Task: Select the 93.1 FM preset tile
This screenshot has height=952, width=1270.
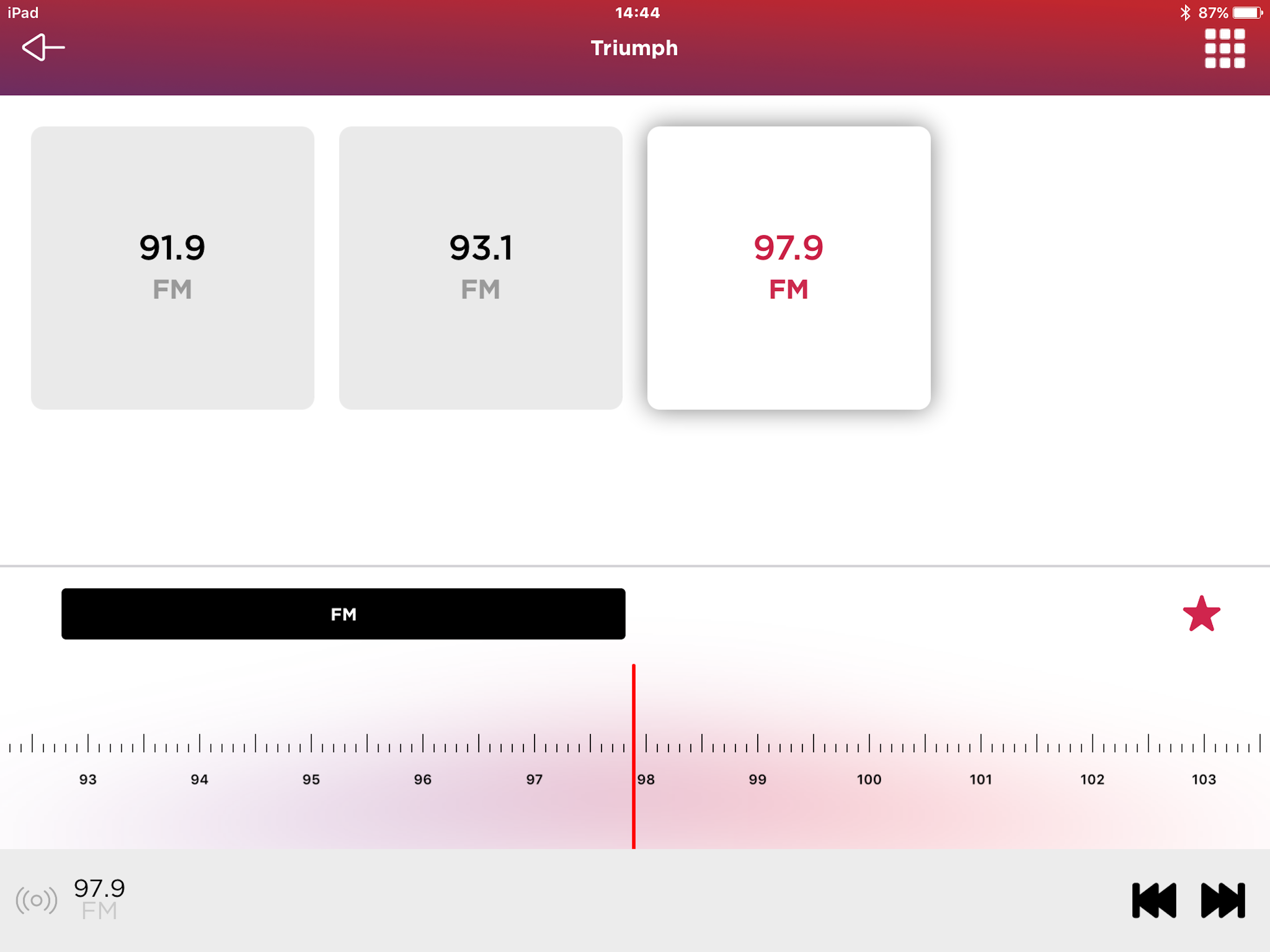Action: coord(481,268)
